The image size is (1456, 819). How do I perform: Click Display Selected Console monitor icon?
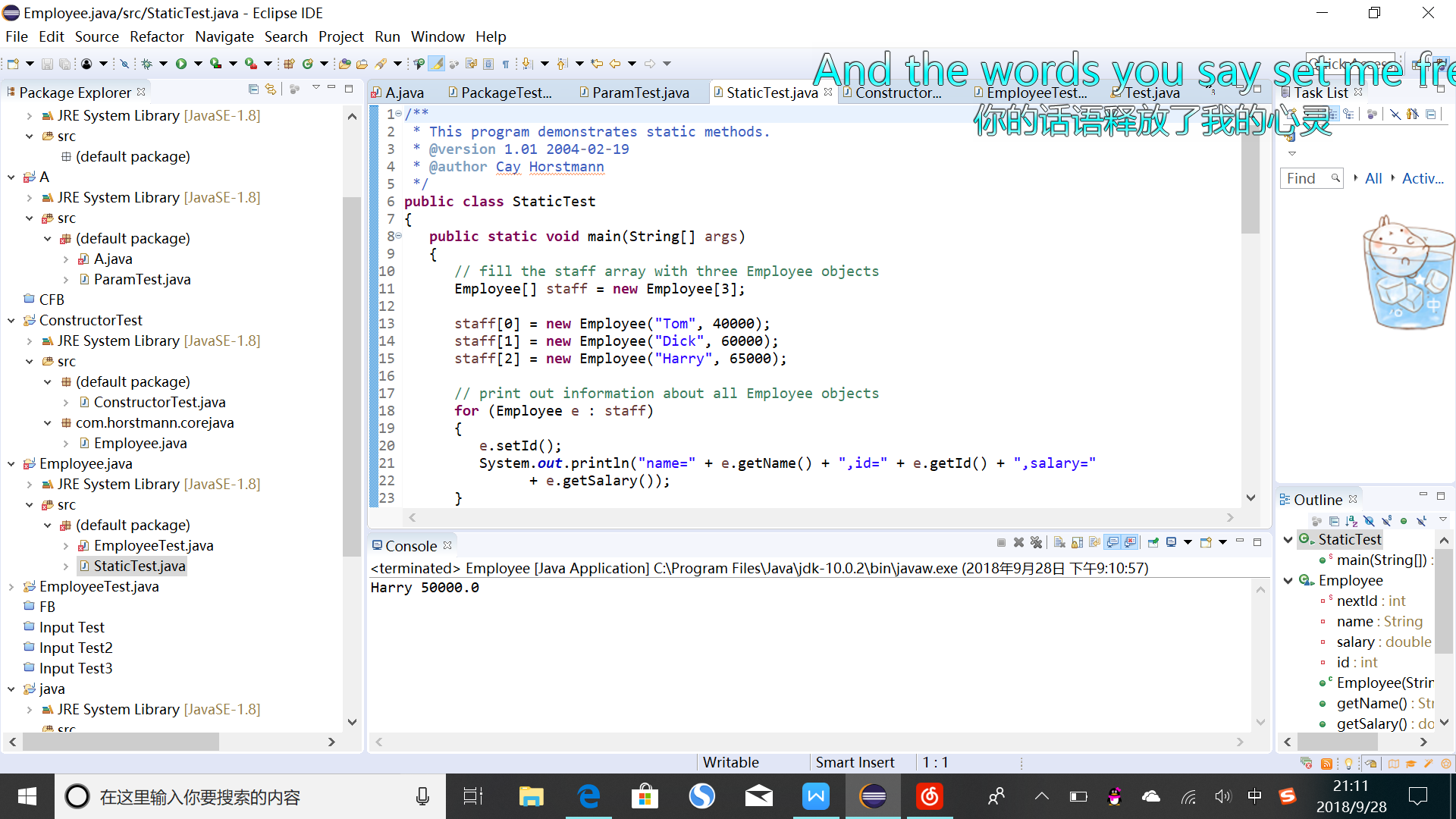(1171, 542)
